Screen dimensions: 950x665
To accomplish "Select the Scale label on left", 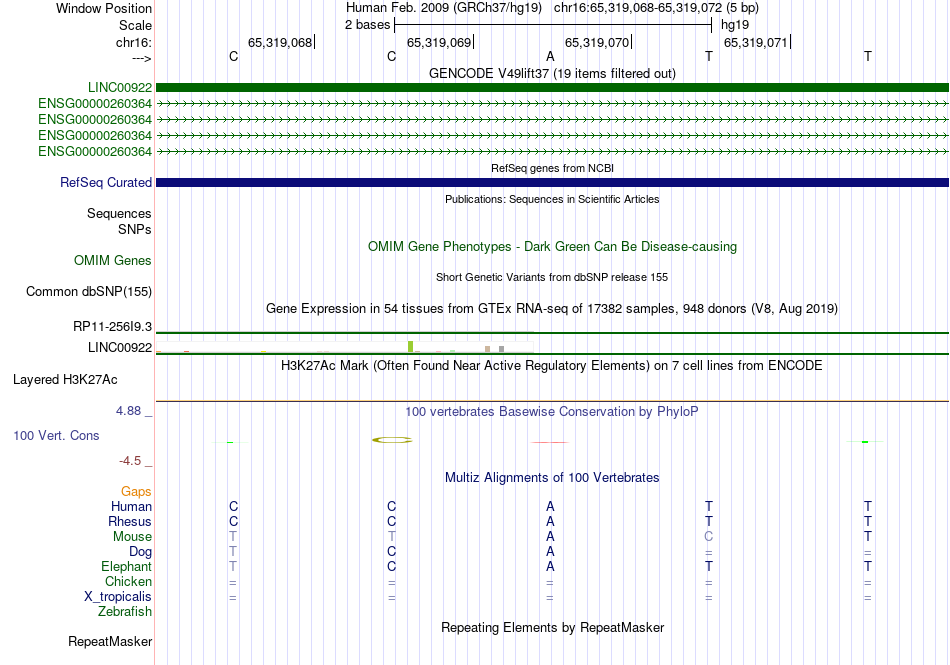I will point(135,25).
